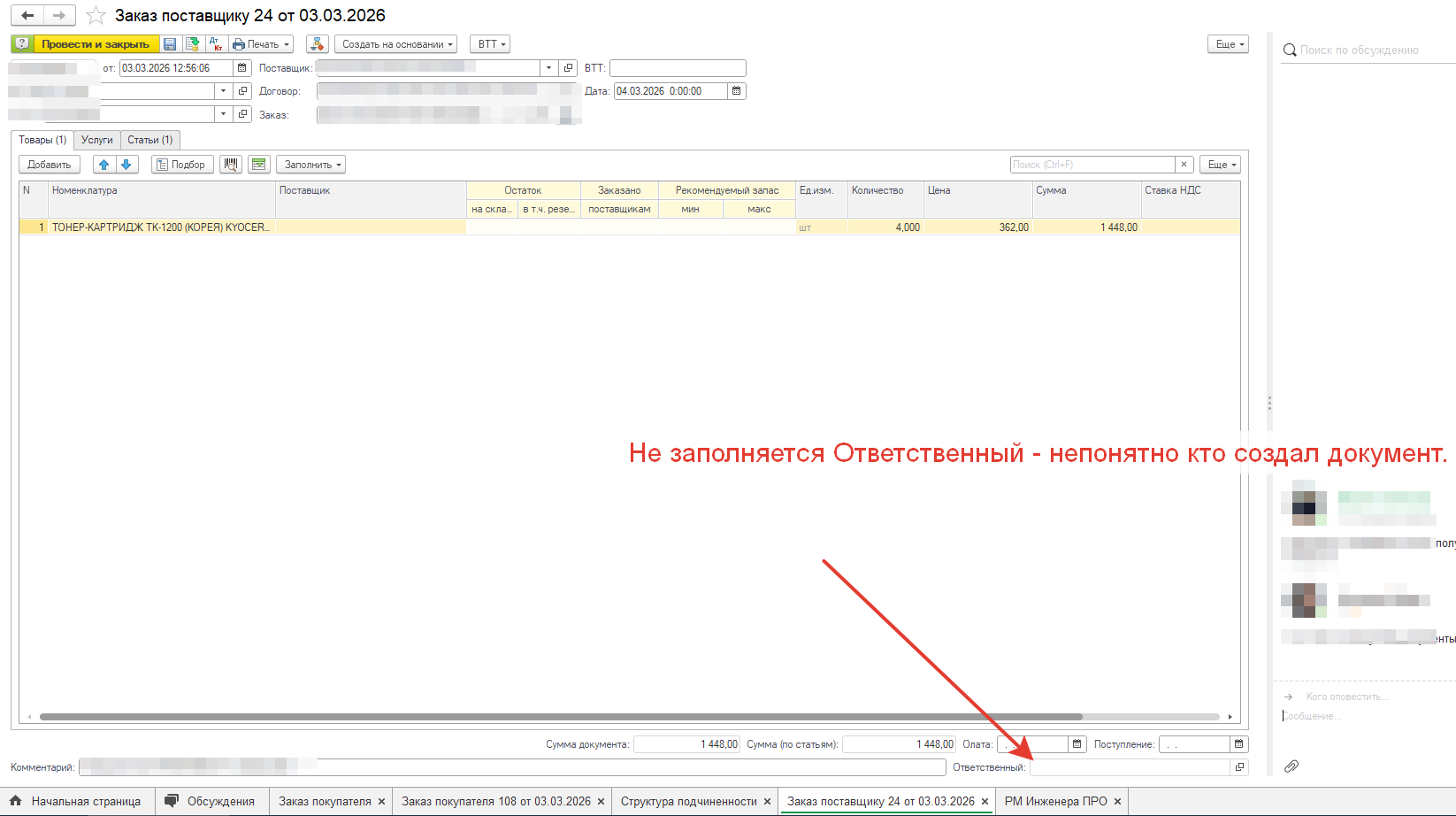Switch to the Услуги tab
This screenshot has height=816, width=1456.
(97, 140)
